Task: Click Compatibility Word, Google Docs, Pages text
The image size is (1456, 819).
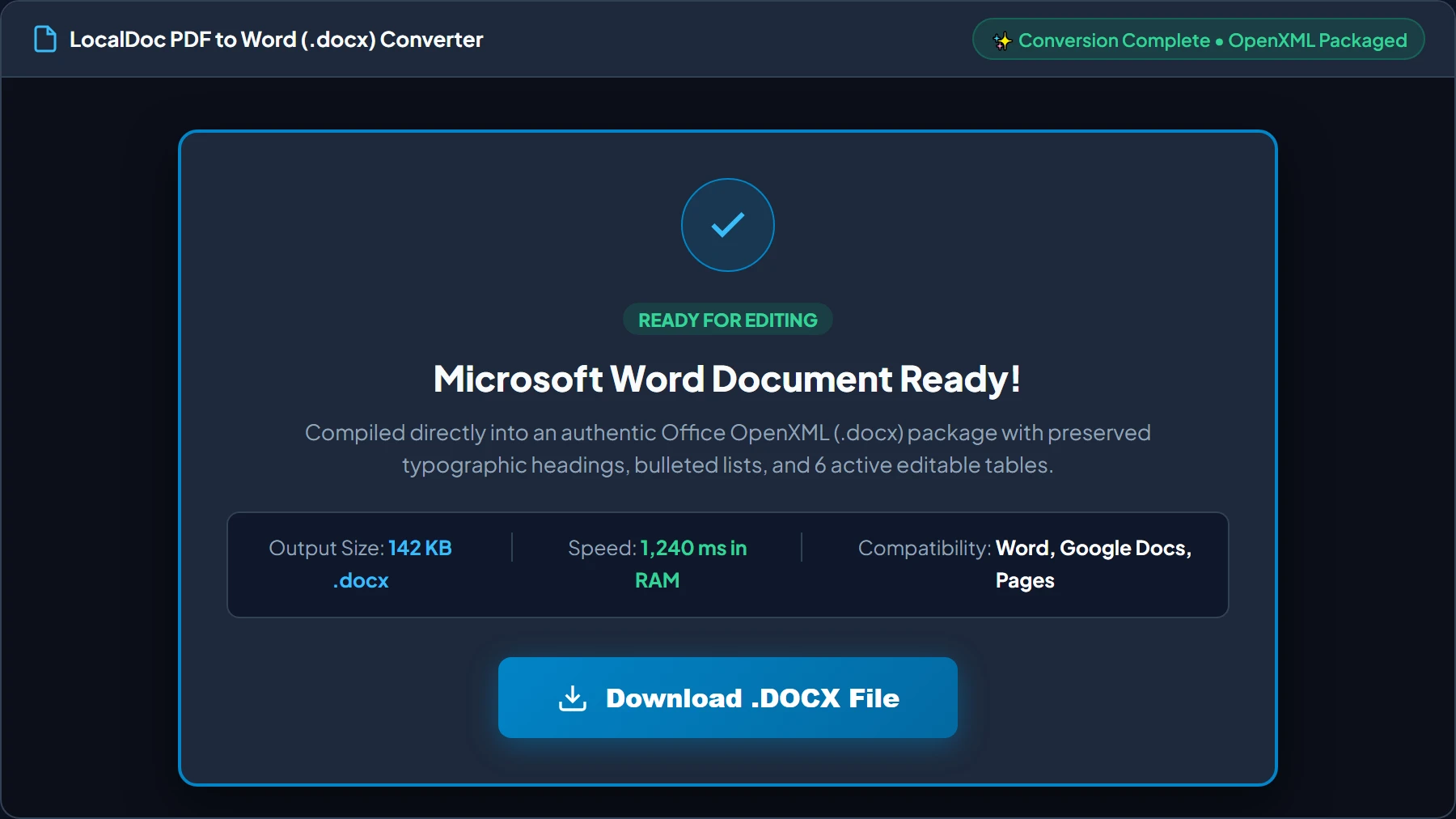Action: pyautogui.click(x=1025, y=564)
